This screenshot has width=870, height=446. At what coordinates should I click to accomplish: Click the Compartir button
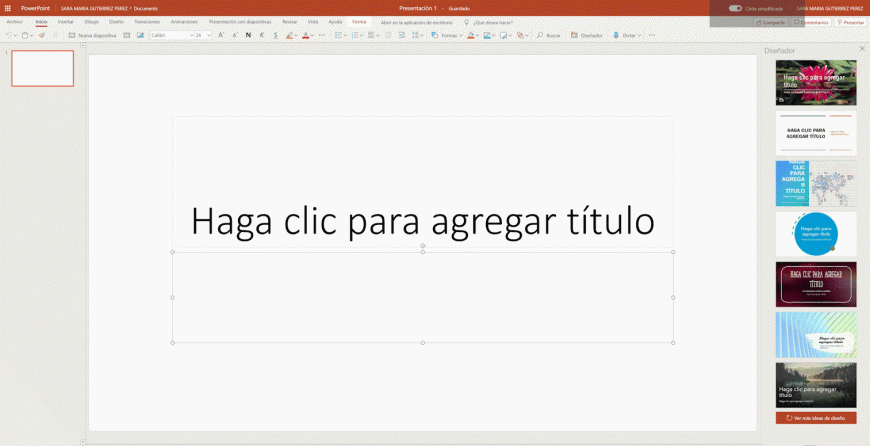click(770, 23)
